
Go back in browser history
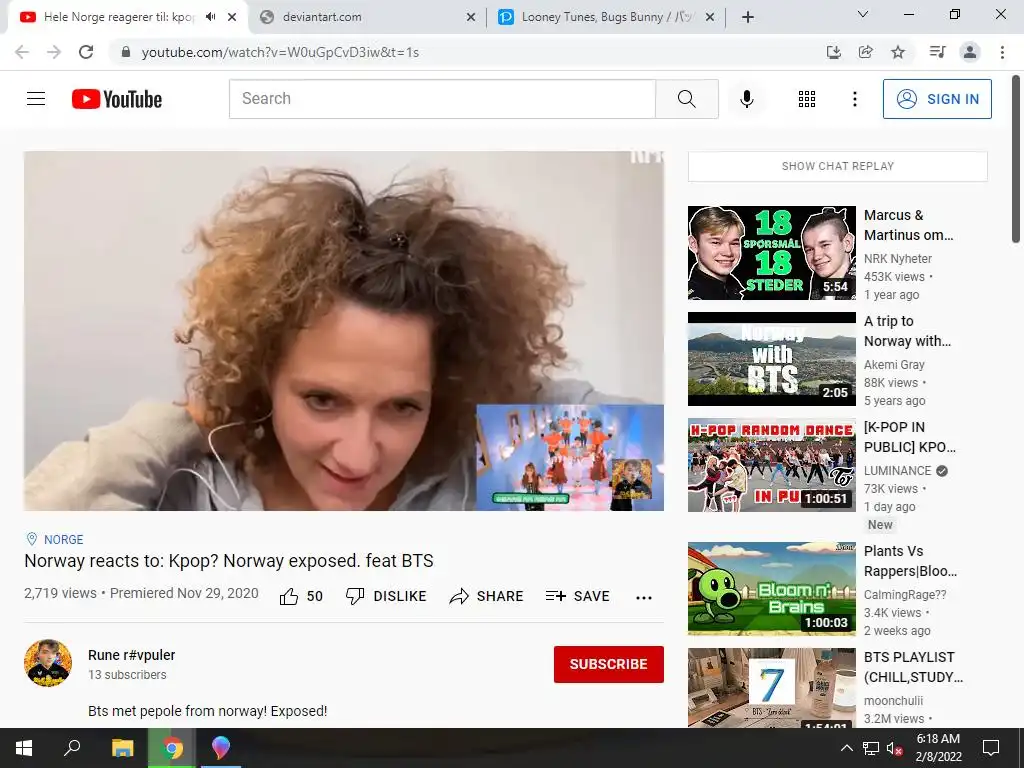(x=22, y=52)
